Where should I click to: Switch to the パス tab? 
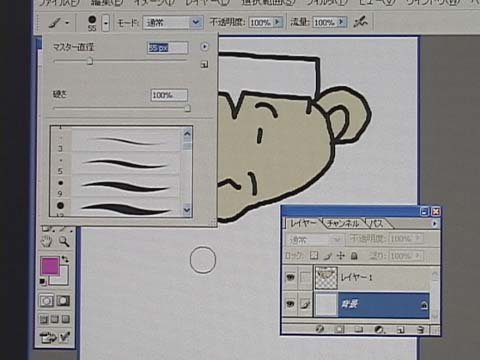[377, 224]
